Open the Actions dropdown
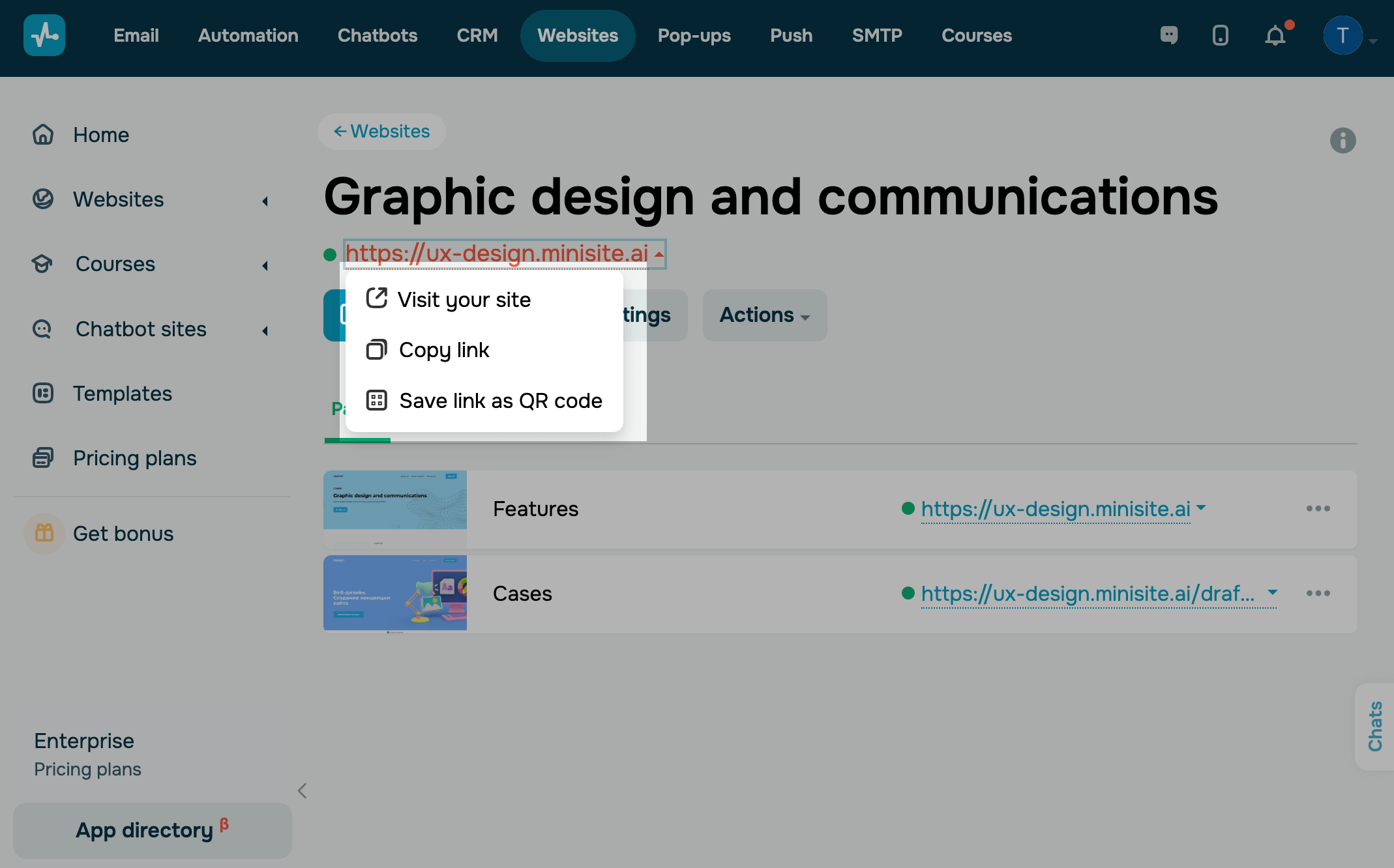 764,315
